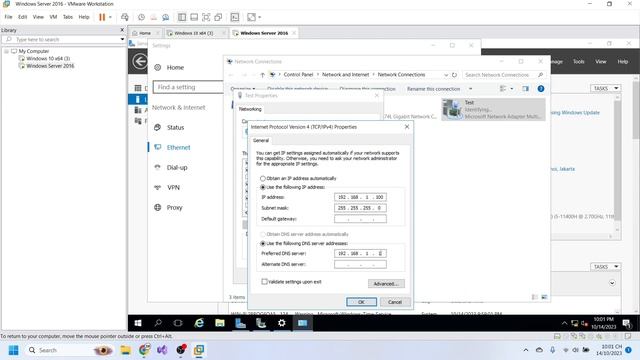Switch to Unity mode icon
This screenshot has width=640, height=360.
click(218, 17)
